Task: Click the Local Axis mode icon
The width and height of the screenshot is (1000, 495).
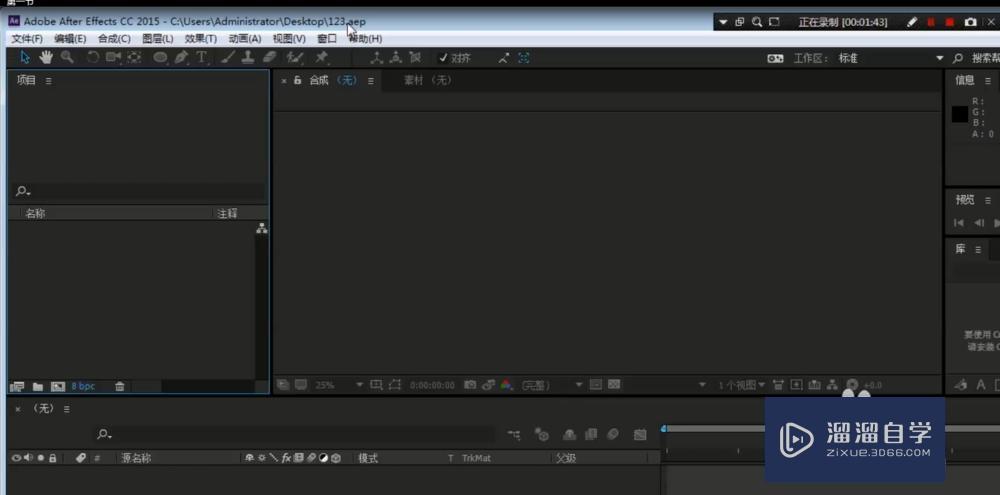Action: click(377, 58)
